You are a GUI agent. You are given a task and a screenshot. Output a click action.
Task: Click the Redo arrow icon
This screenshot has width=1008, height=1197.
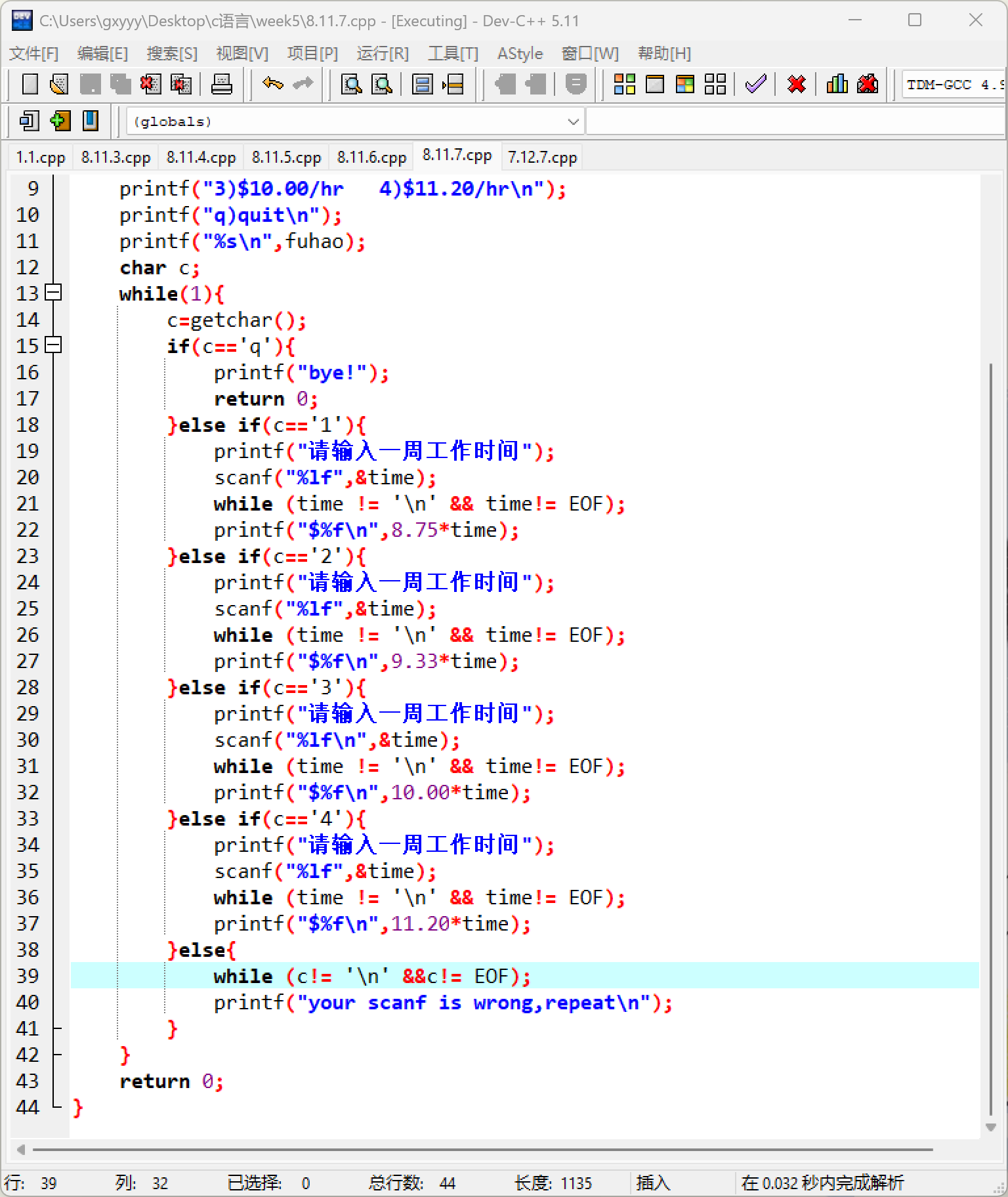click(x=303, y=84)
